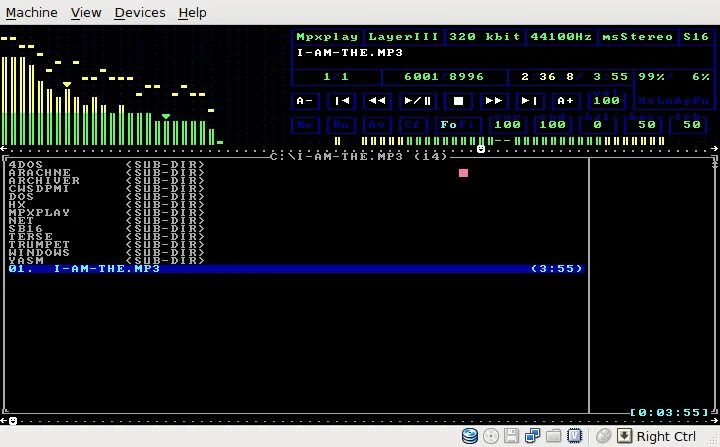Viewport: 720px width, 447px height.
Task: Open the NET sub-directory
Action: click(x=107, y=221)
